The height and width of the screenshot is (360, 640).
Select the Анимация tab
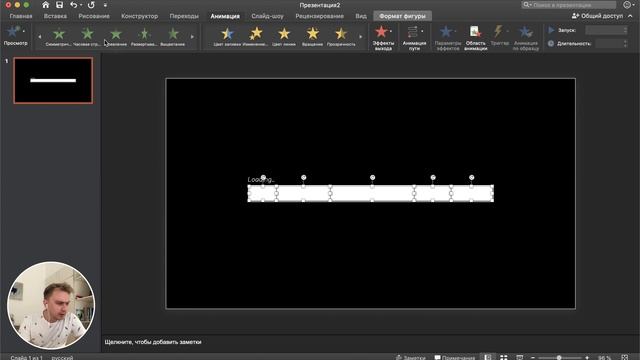225,16
